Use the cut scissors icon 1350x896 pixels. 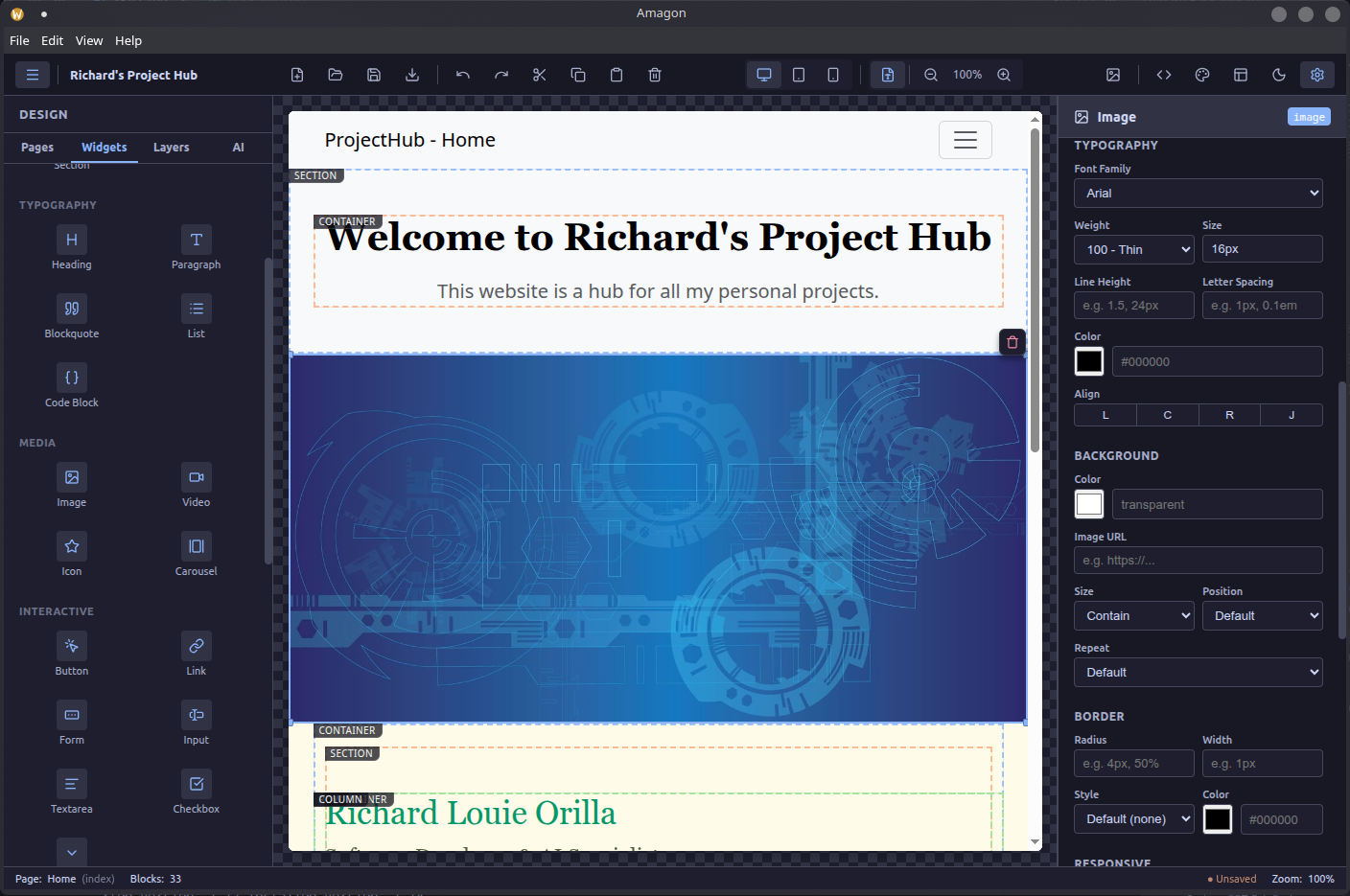539,74
